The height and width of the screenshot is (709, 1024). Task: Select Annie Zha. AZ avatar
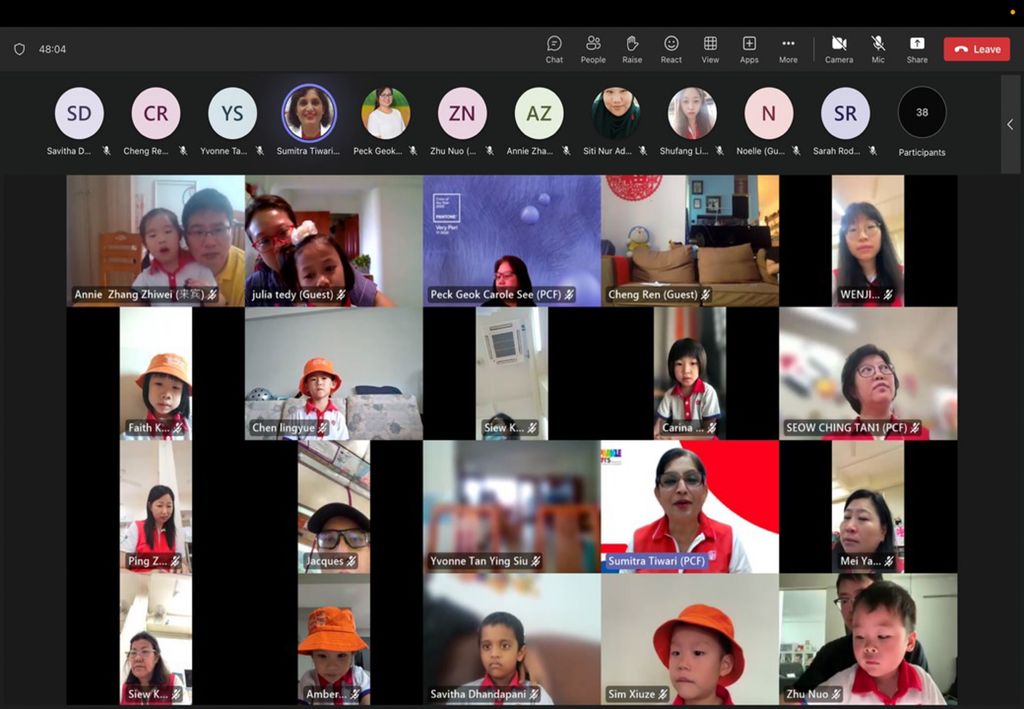click(539, 113)
